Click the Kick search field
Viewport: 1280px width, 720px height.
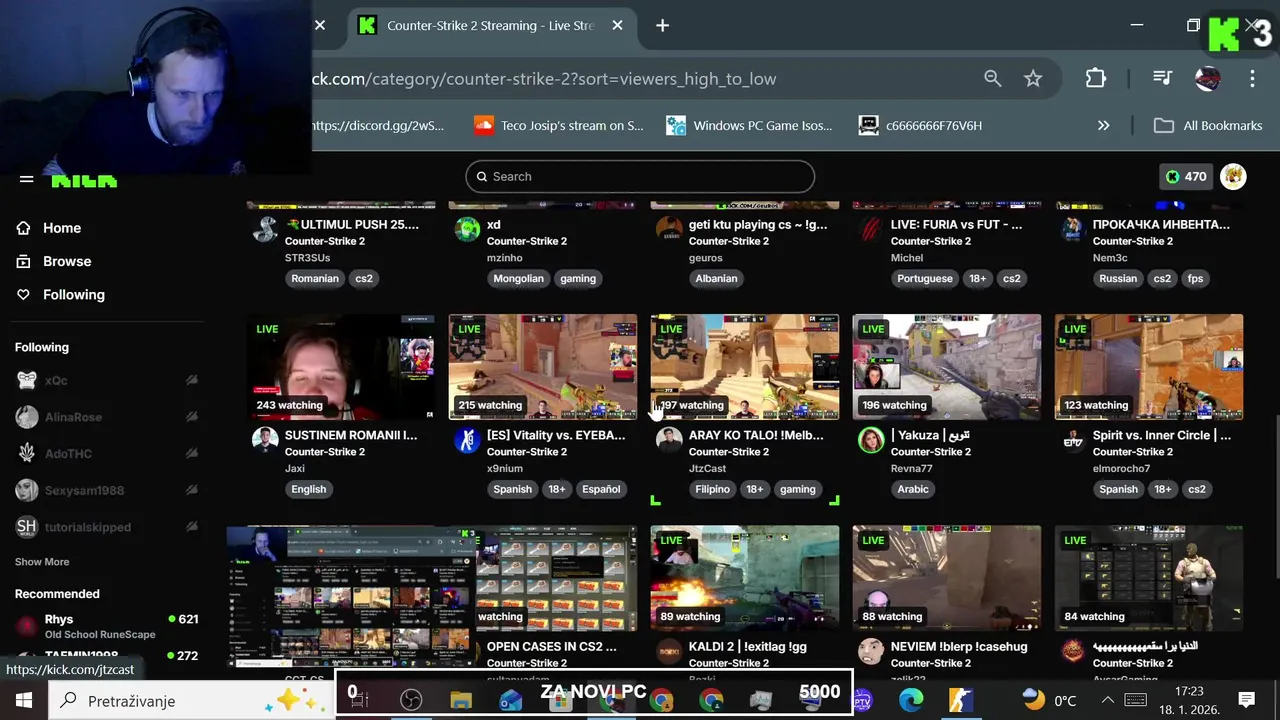click(640, 176)
